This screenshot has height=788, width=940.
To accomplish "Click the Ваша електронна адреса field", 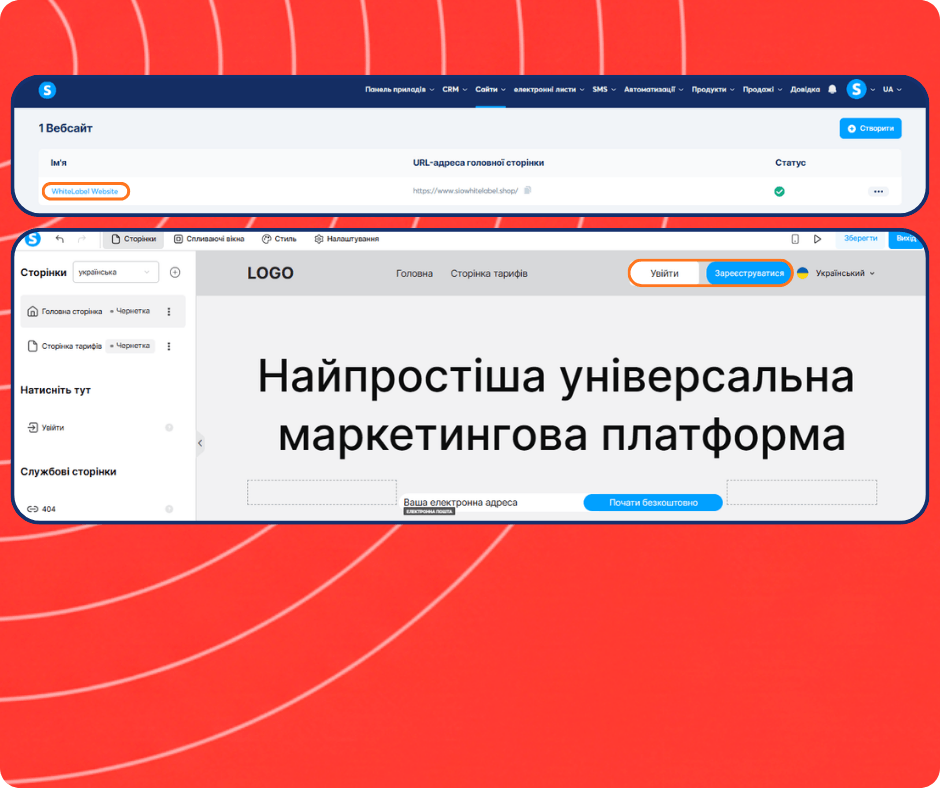I will point(492,503).
